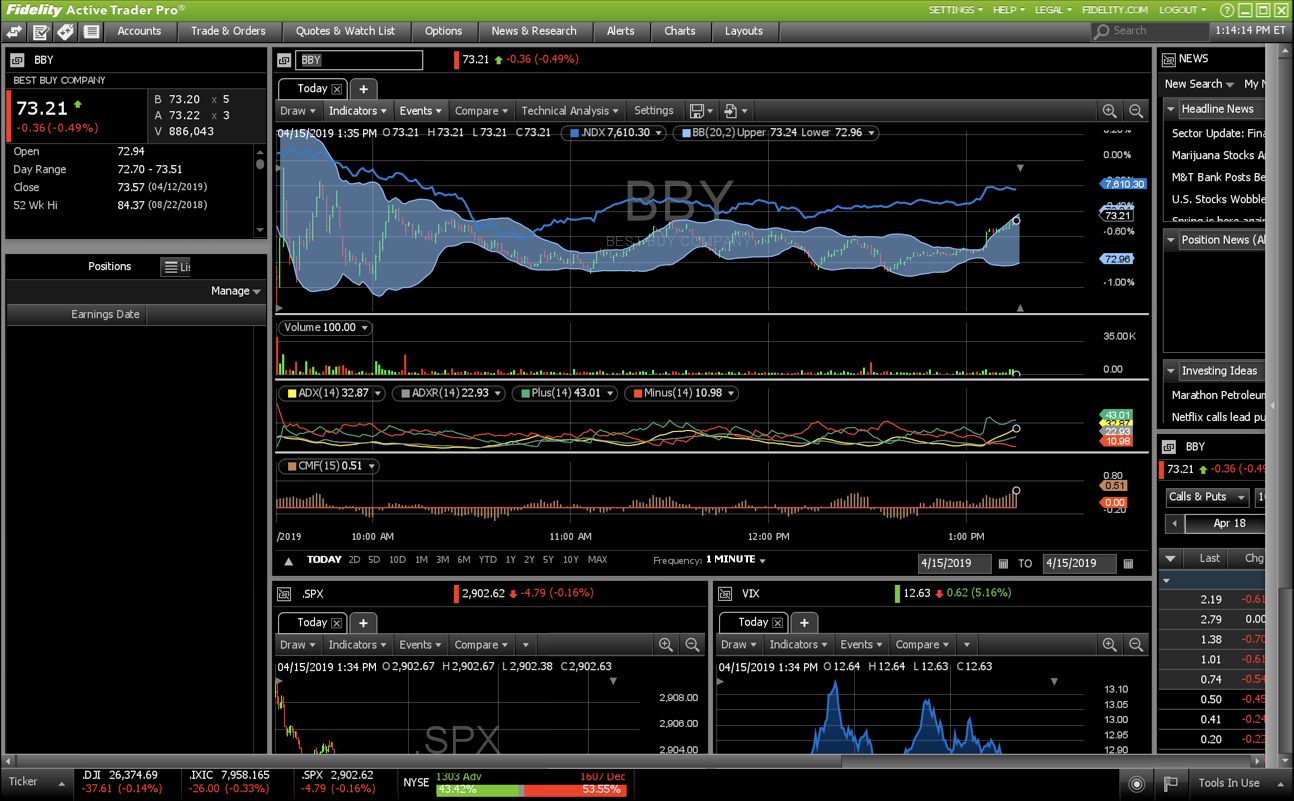Open the News & Research menu
Viewport: 1294px width, 801px height.
(x=534, y=31)
